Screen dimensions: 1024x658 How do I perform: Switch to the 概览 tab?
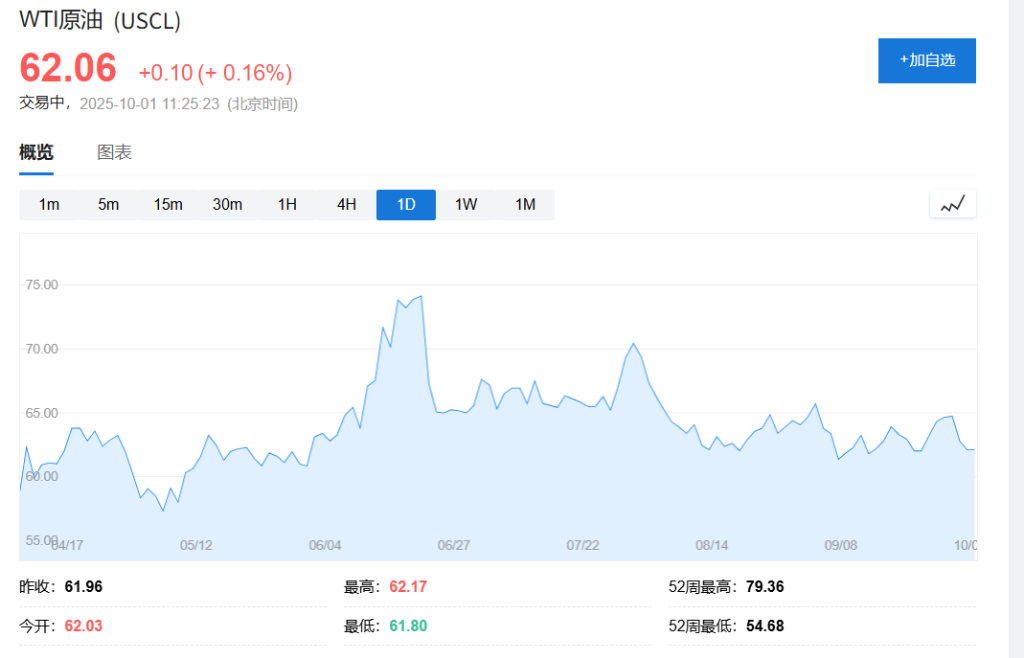(36, 153)
